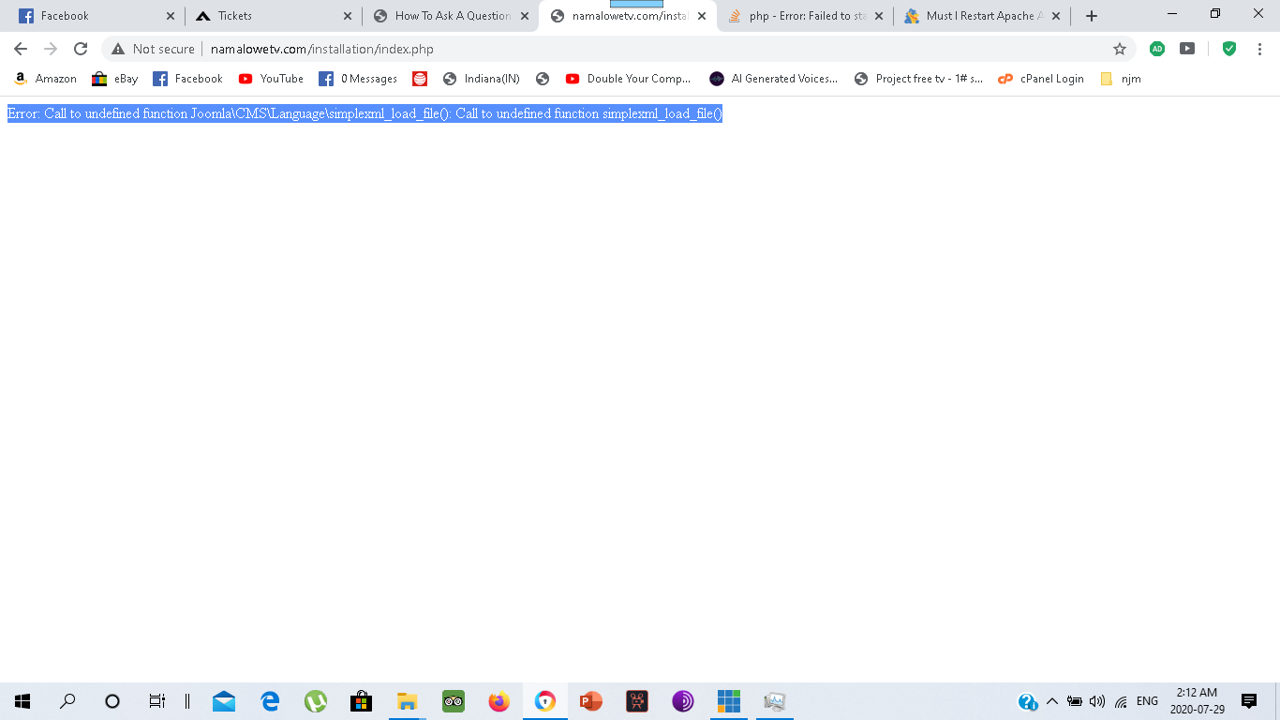Screen dimensions: 1280x720
Task: Open a new browser tab
Action: coord(1091,16)
